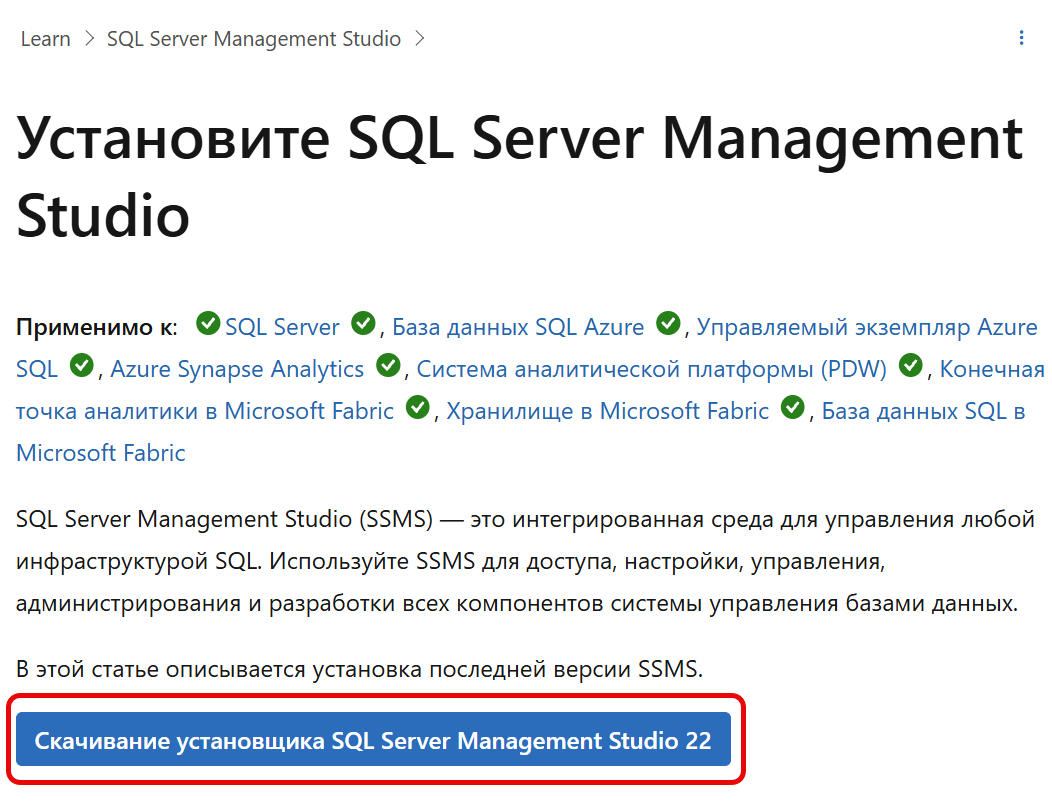The height and width of the screenshot is (801, 1052).
Task: Click green checkmark before SQL Server
Action: click(x=208, y=323)
